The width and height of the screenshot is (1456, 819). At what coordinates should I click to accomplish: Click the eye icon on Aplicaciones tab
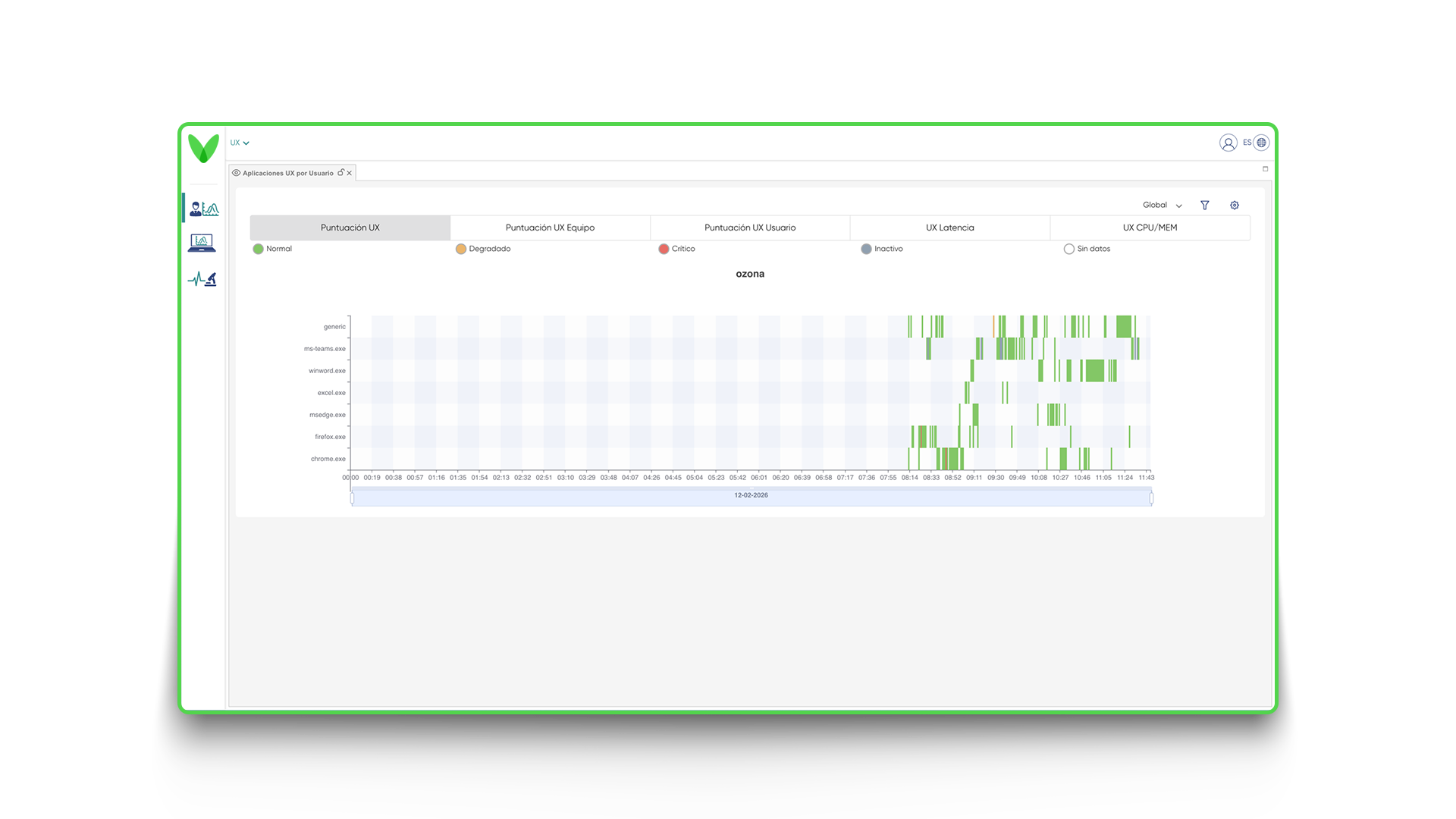point(236,173)
